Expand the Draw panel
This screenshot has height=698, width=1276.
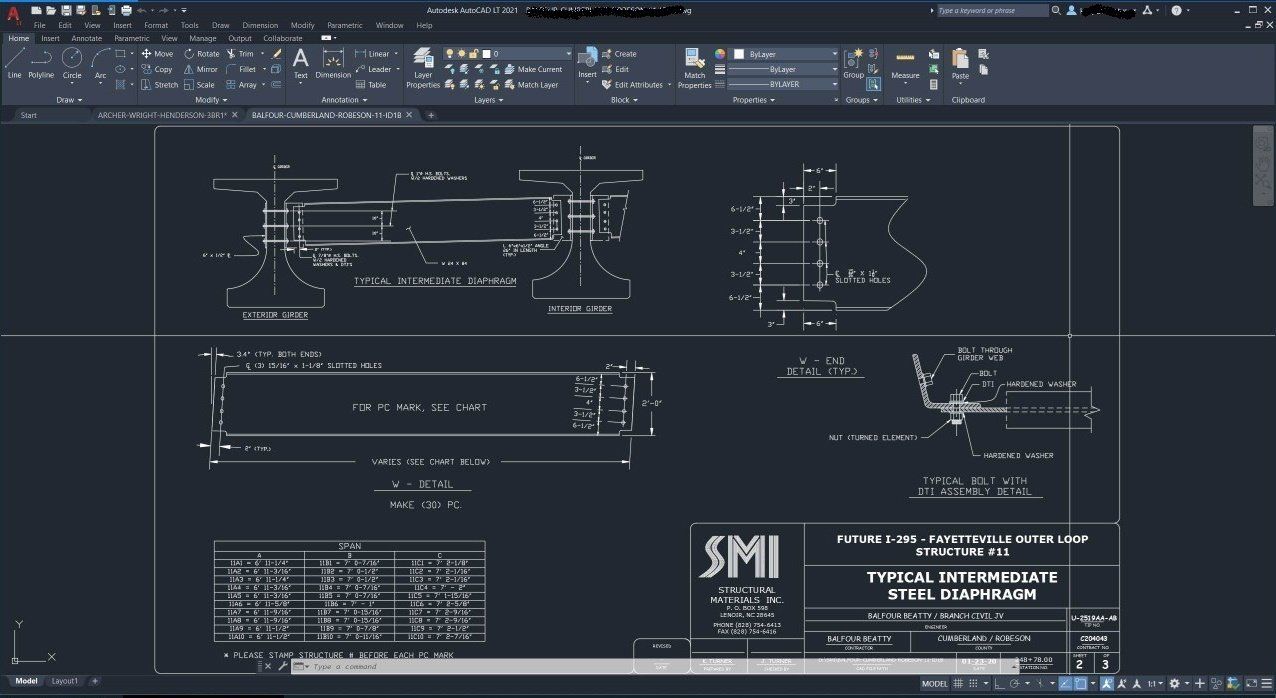(x=70, y=100)
